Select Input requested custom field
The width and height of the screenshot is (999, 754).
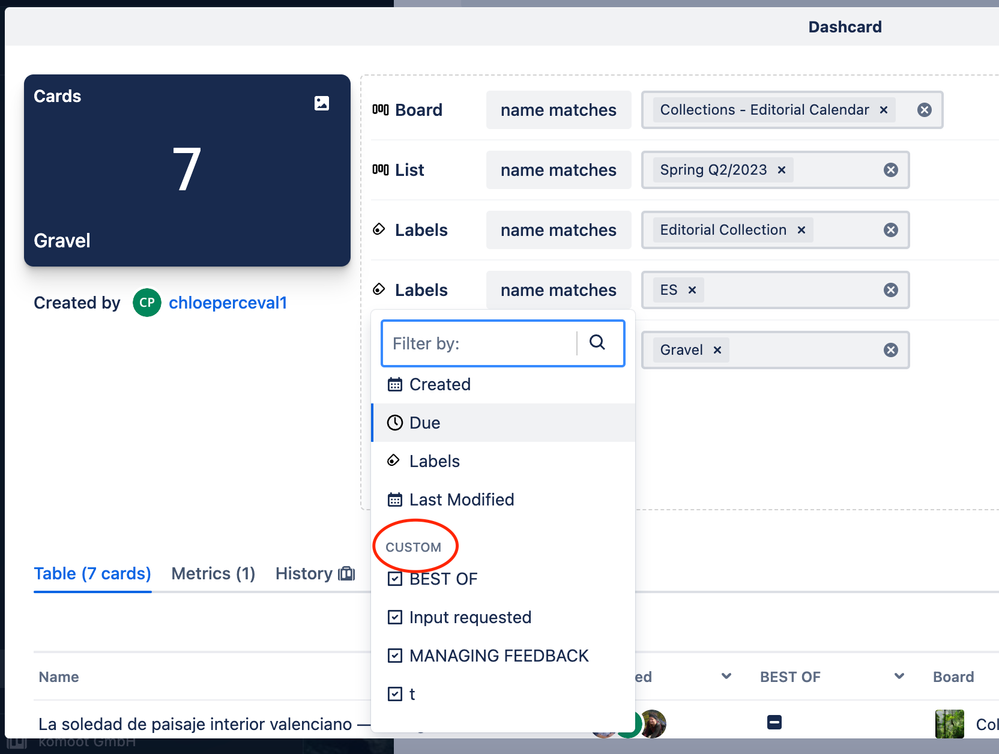[x=503, y=617]
